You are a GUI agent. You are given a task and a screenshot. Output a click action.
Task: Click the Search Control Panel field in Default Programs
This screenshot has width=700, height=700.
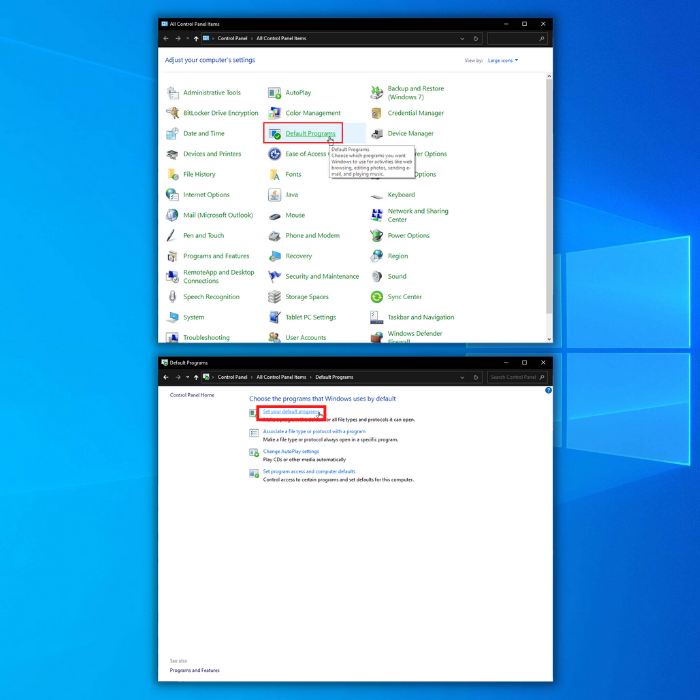point(517,378)
